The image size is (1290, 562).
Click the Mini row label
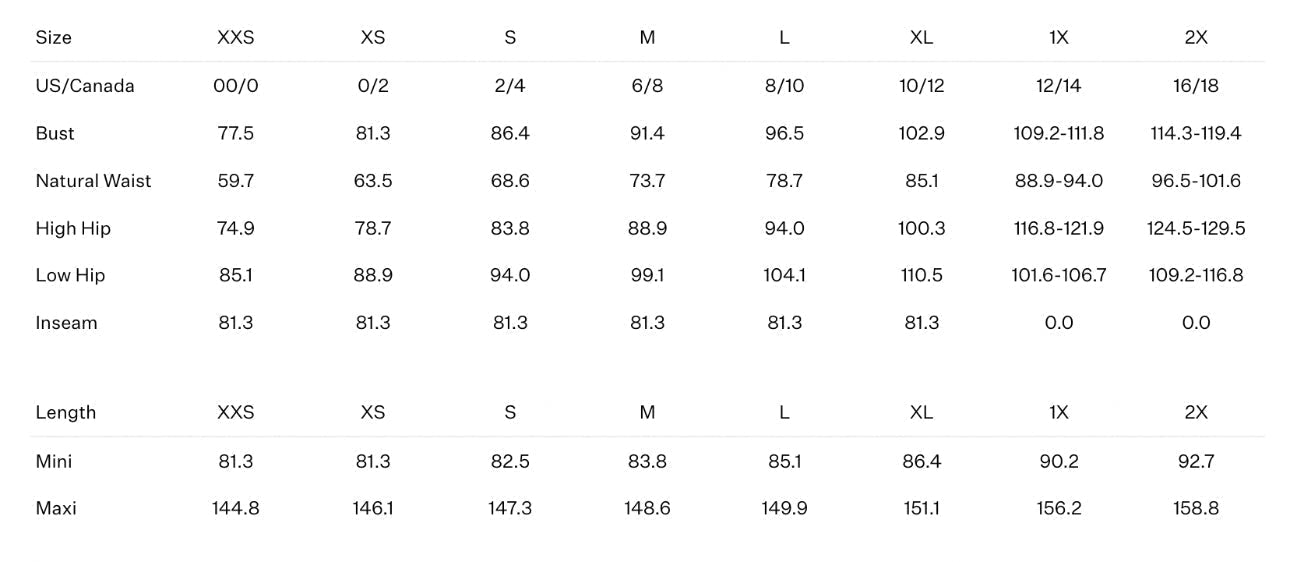[54, 462]
